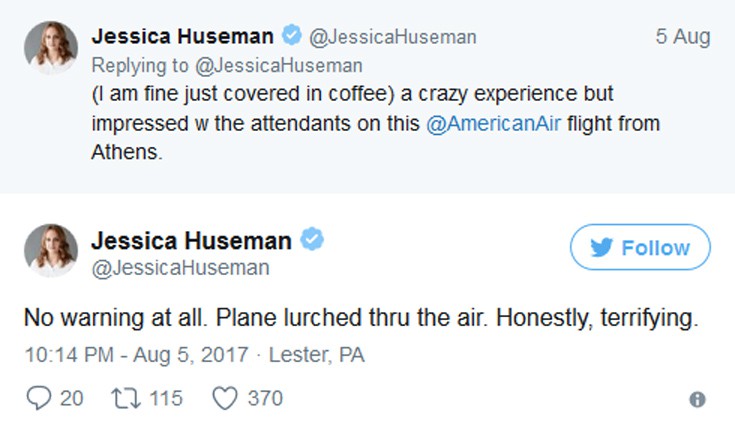The width and height of the screenshot is (735, 422).
Task: Follow Jessica Huseman
Action: coord(640,248)
